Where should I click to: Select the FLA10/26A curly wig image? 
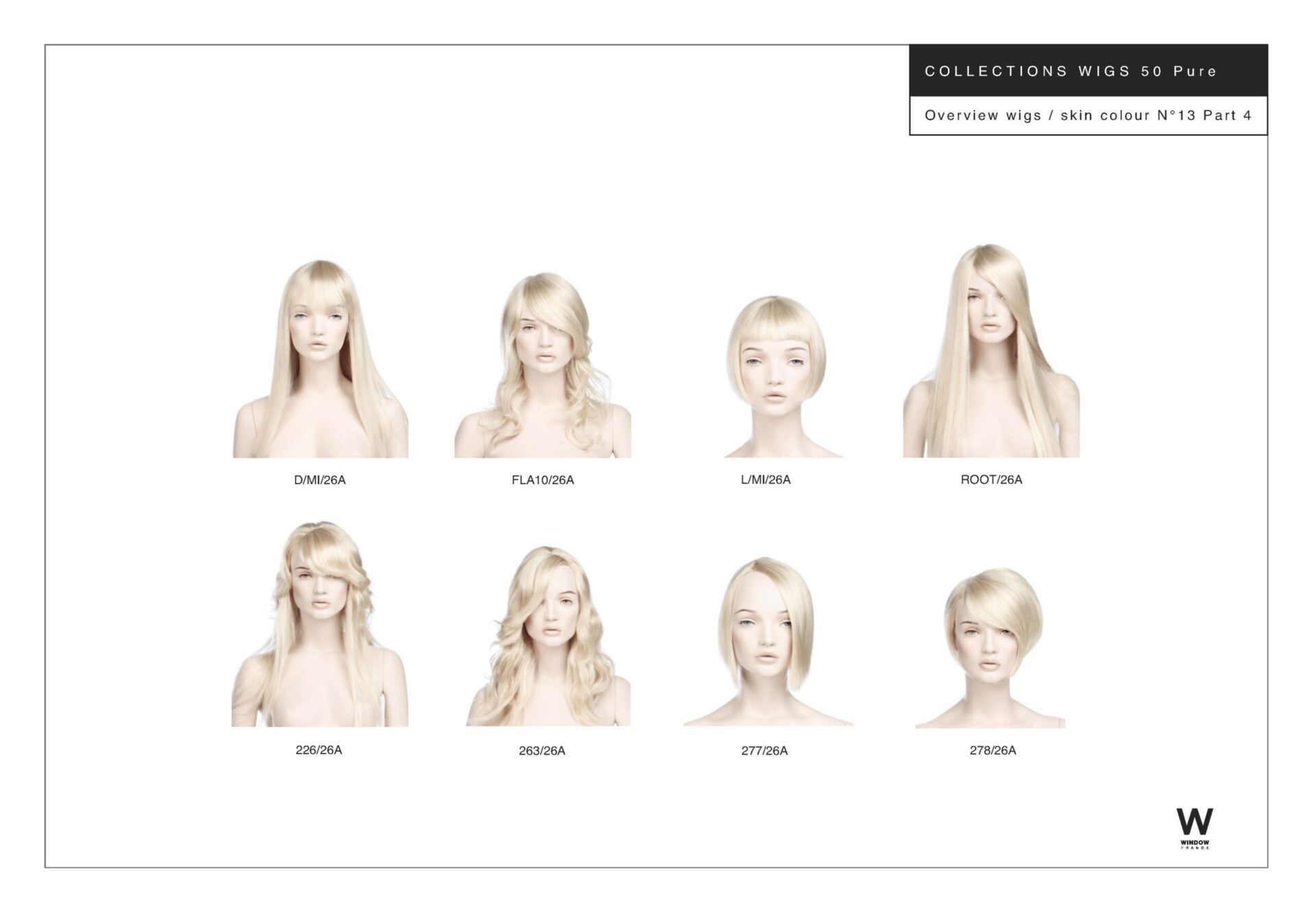pos(542,365)
